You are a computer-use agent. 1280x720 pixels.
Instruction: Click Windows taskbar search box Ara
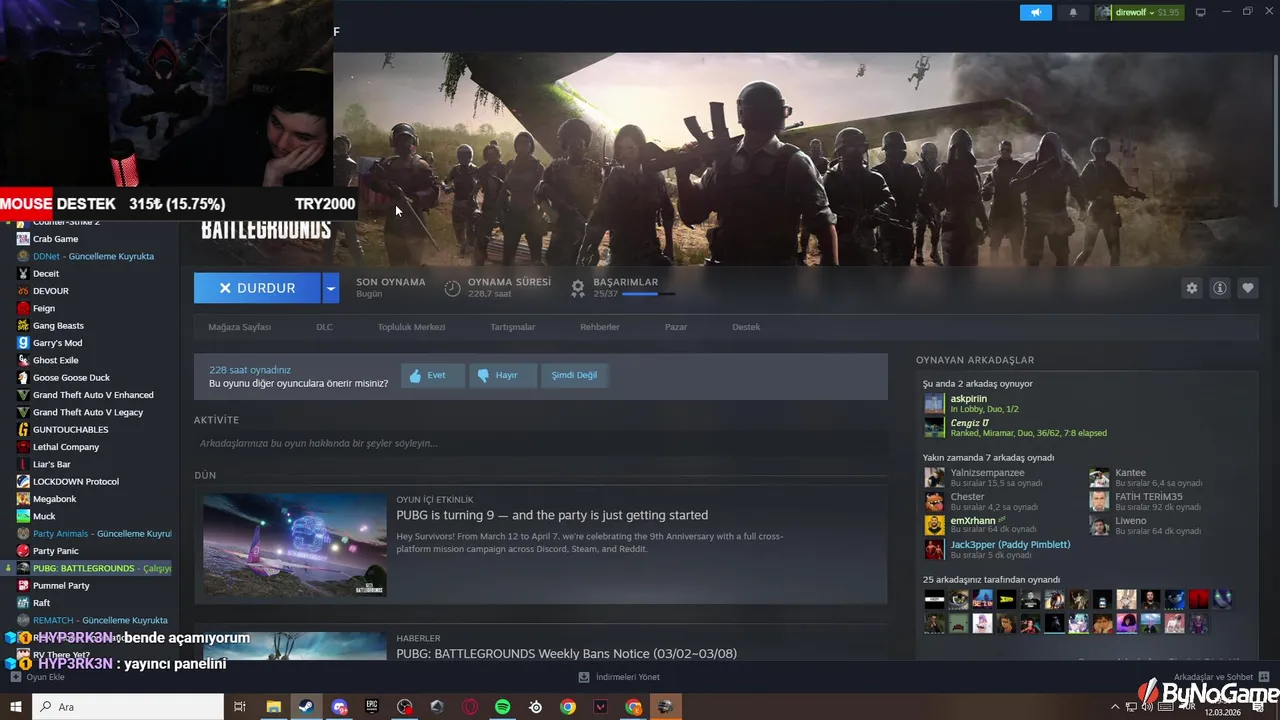click(128, 707)
